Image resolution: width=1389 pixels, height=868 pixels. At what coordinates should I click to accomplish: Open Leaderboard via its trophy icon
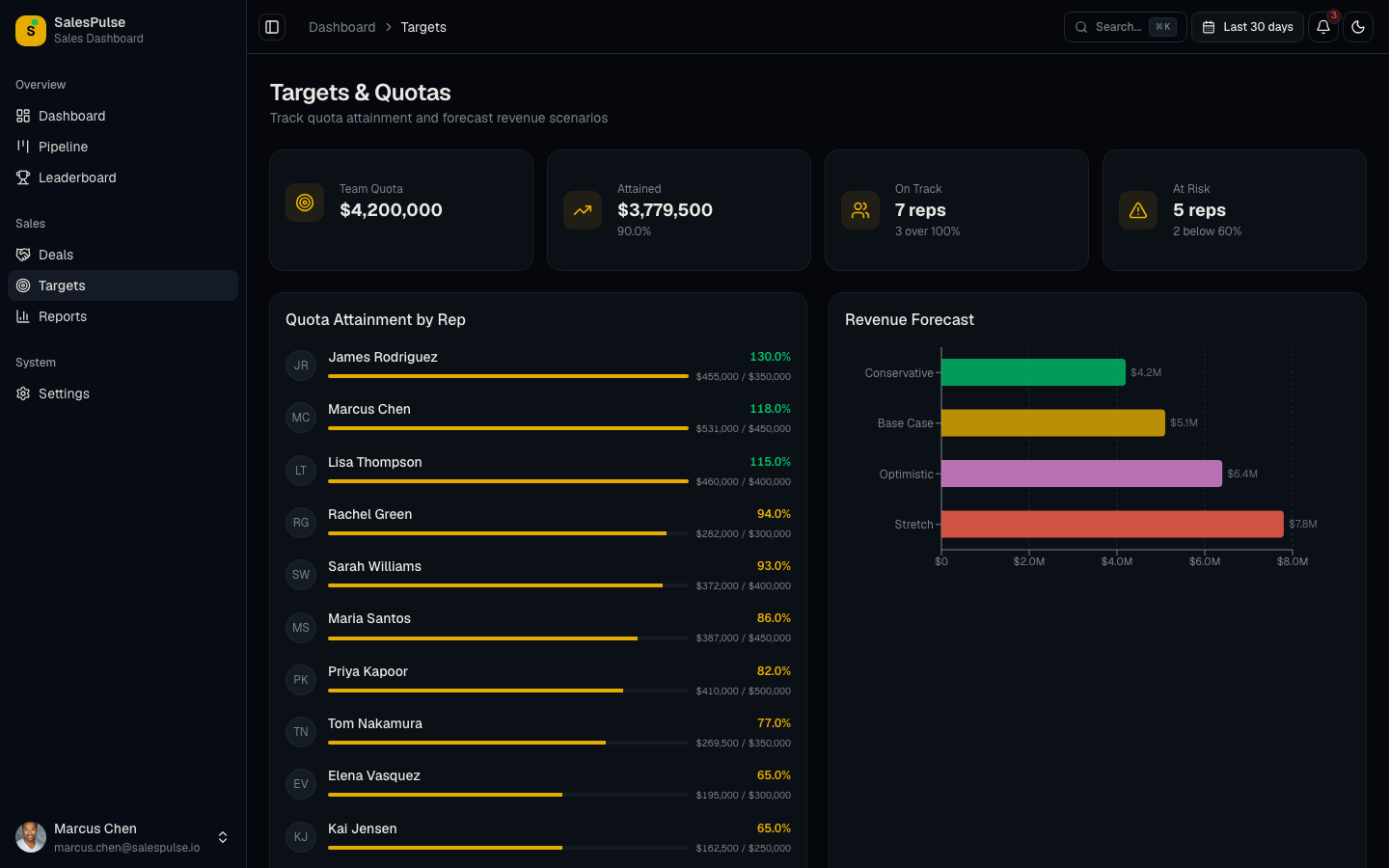[23, 177]
